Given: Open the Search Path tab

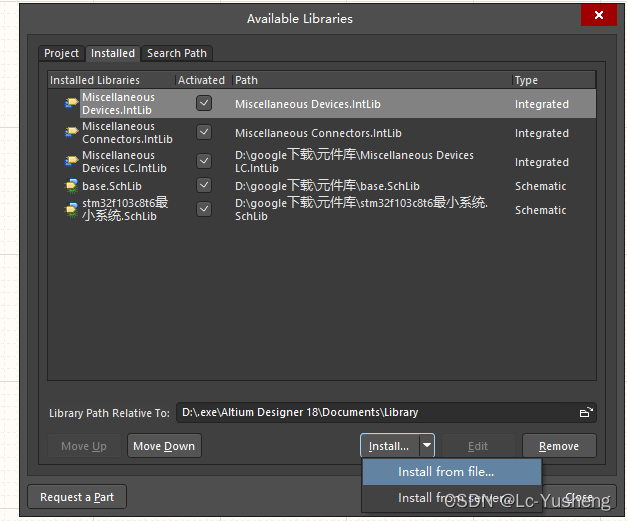Looking at the screenshot, I should click(178, 54).
